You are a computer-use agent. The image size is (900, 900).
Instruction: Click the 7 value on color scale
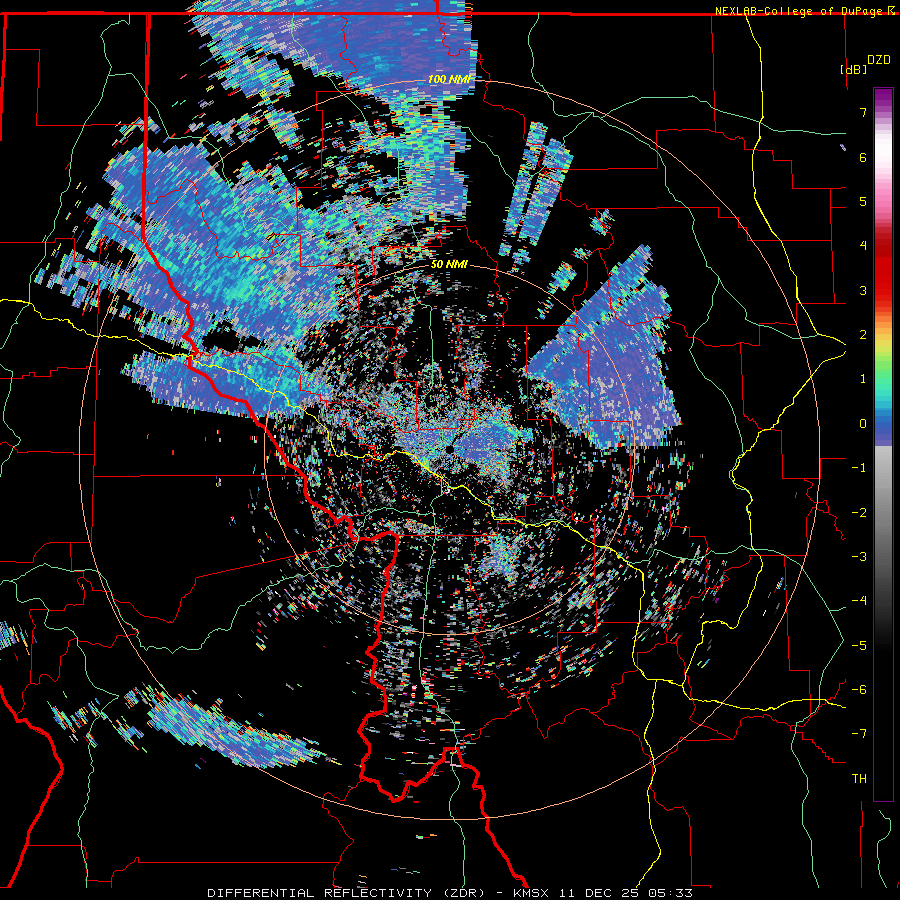point(863,112)
